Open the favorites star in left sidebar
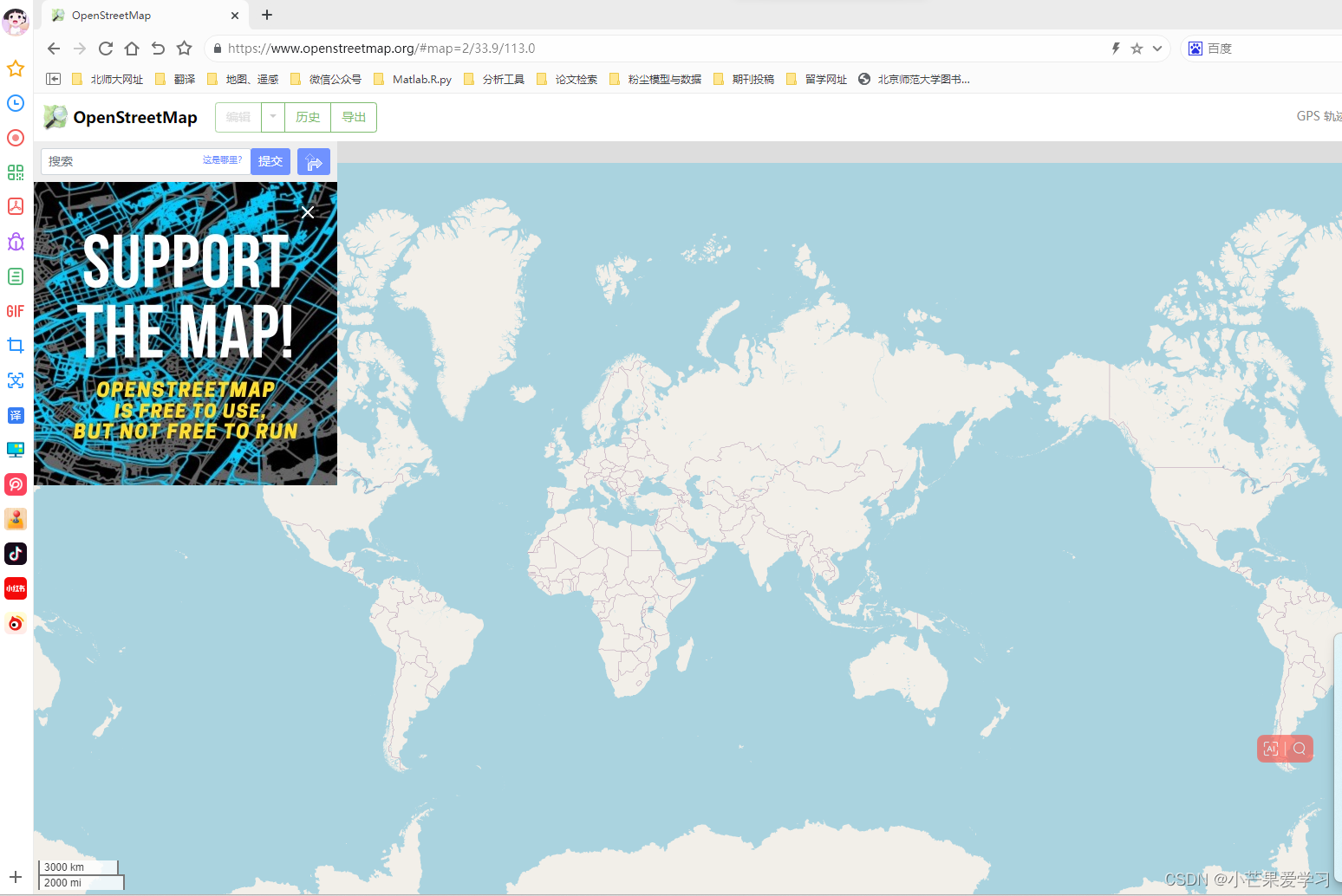 pyautogui.click(x=16, y=68)
